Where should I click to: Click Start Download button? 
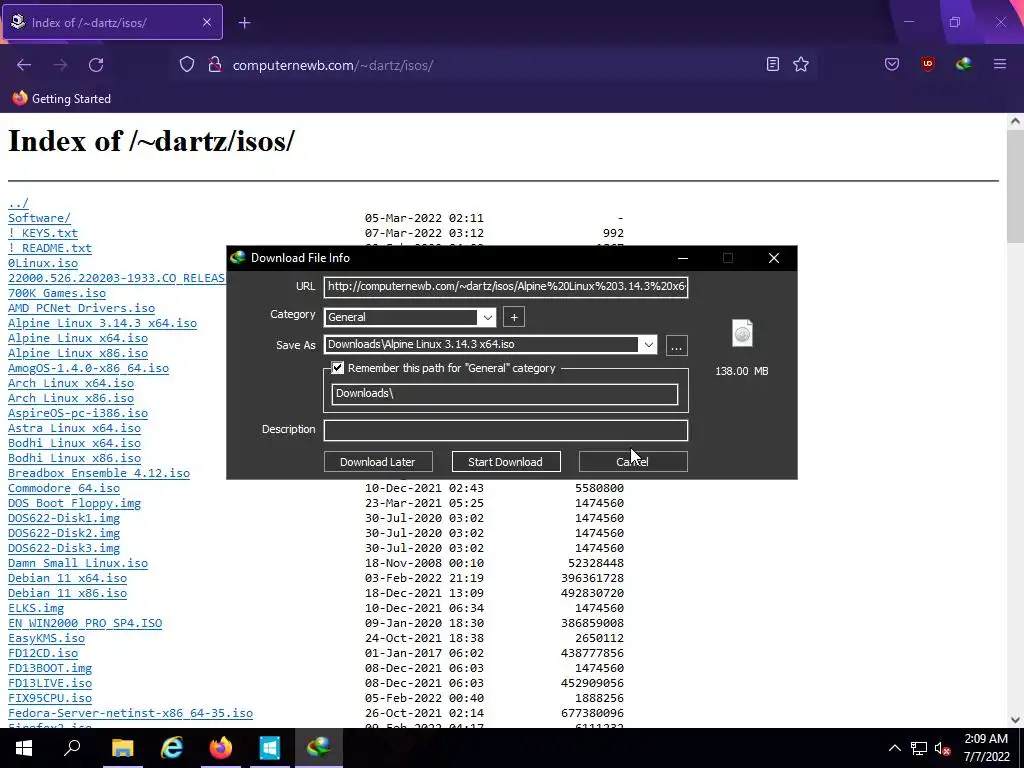coord(505,462)
